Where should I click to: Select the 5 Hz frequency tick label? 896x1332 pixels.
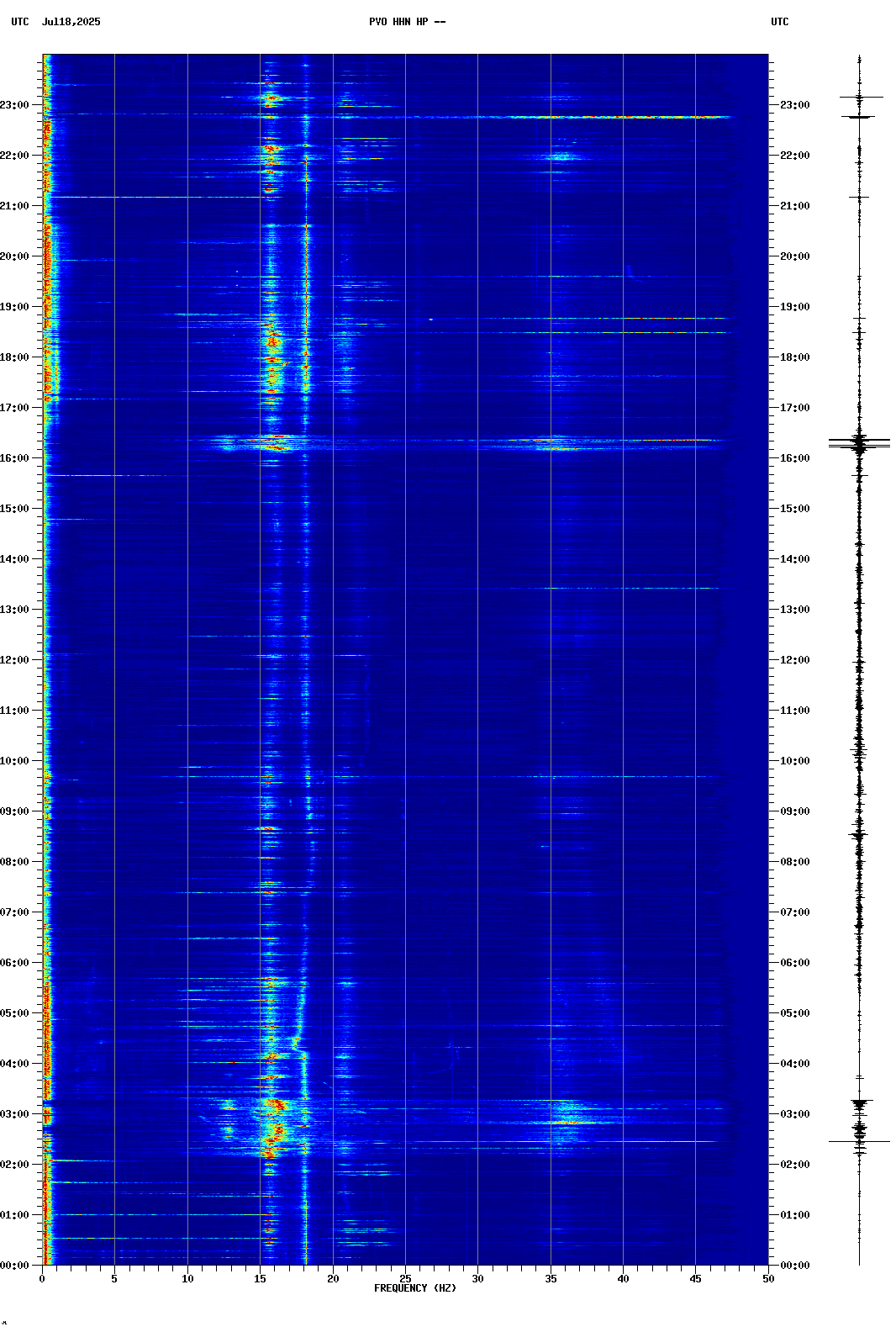click(x=114, y=1279)
